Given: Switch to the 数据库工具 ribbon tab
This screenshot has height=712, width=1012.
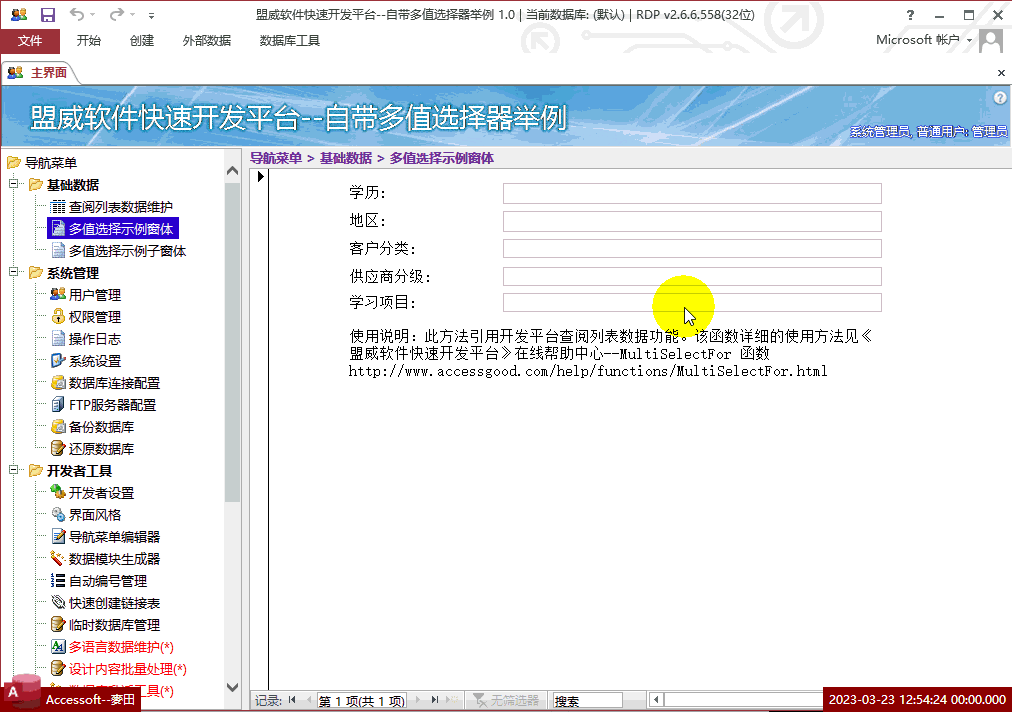Looking at the screenshot, I should tap(289, 41).
